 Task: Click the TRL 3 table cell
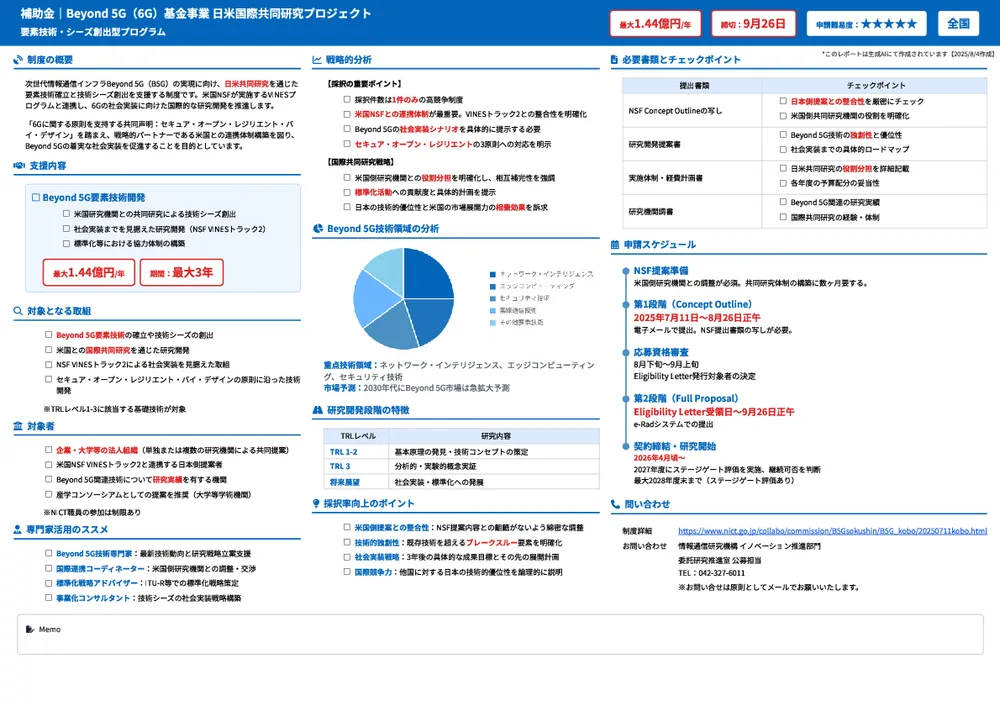point(357,467)
